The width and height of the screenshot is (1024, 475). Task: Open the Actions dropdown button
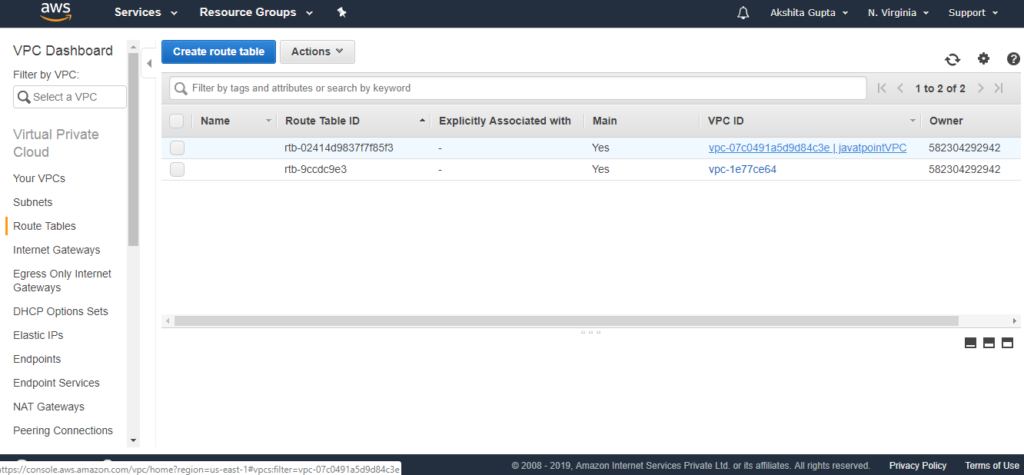317,52
